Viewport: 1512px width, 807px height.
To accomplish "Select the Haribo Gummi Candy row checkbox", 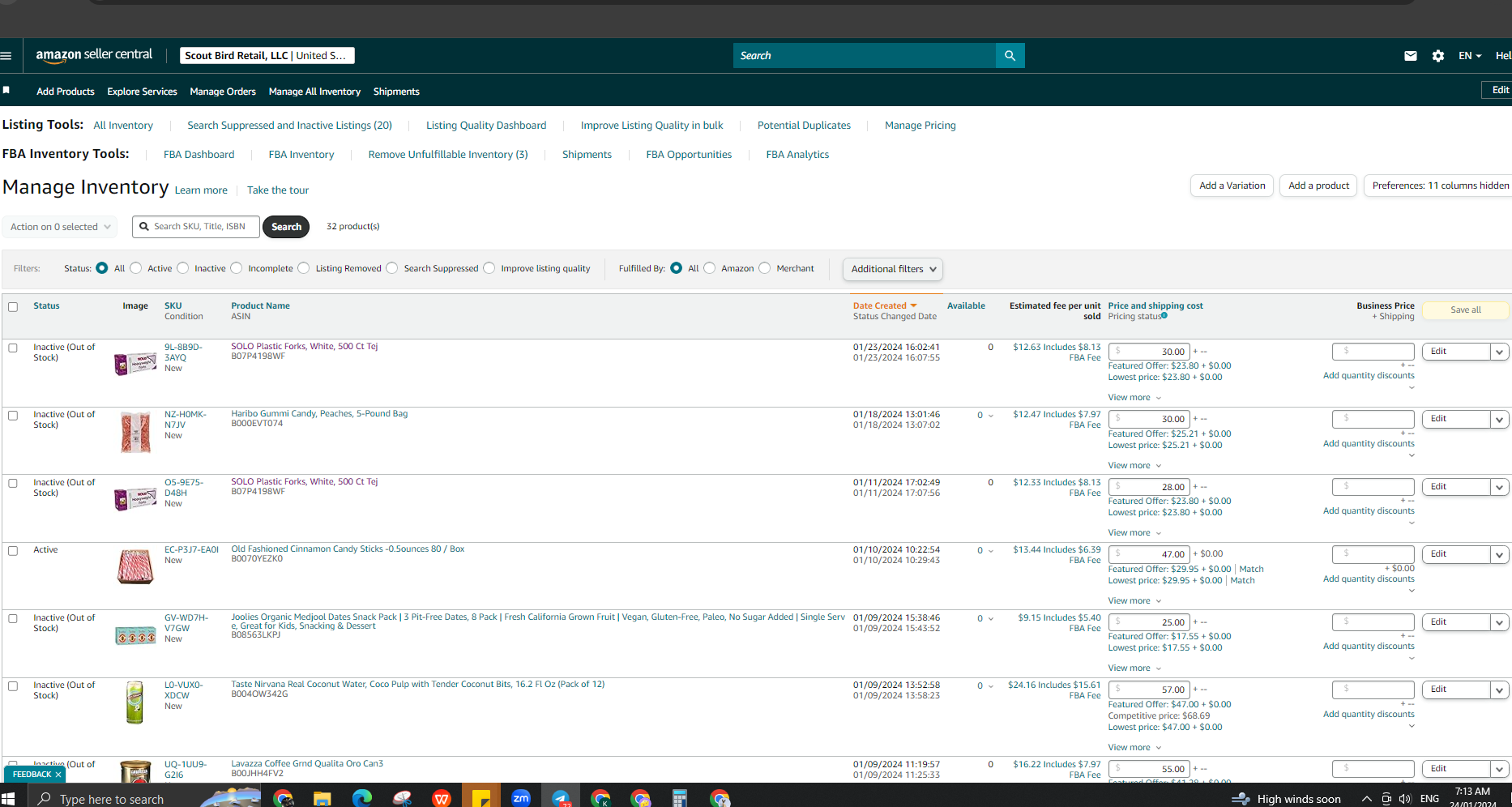I will tap(13, 416).
